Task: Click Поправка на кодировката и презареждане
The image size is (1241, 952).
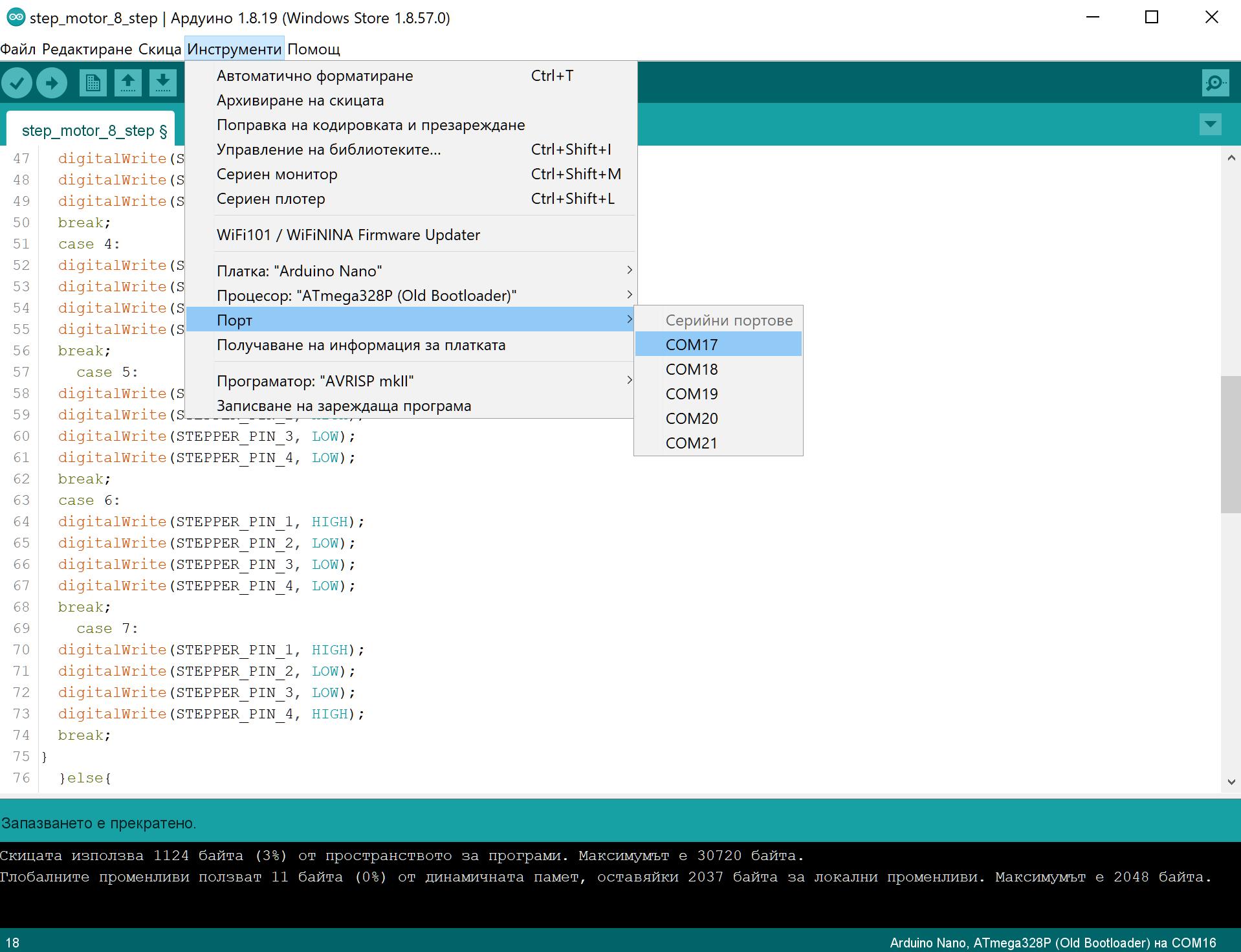Action: [x=410, y=125]
